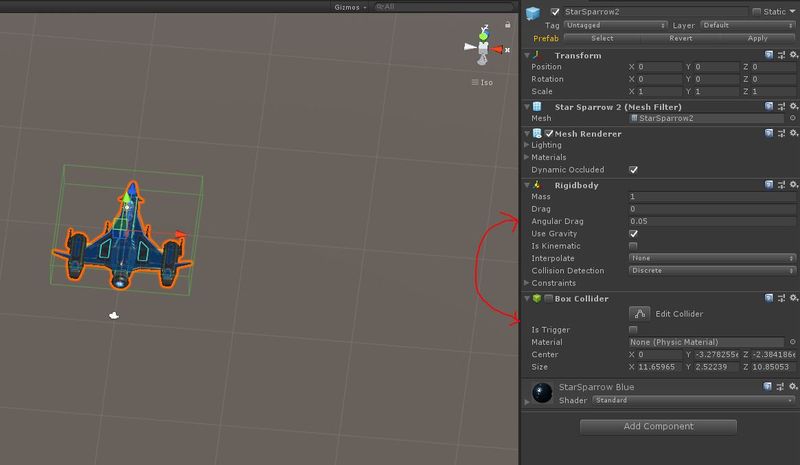The image size is (800, 465).
Task: Enable the Box Collider component checkbox
Action: pos(549,299)
